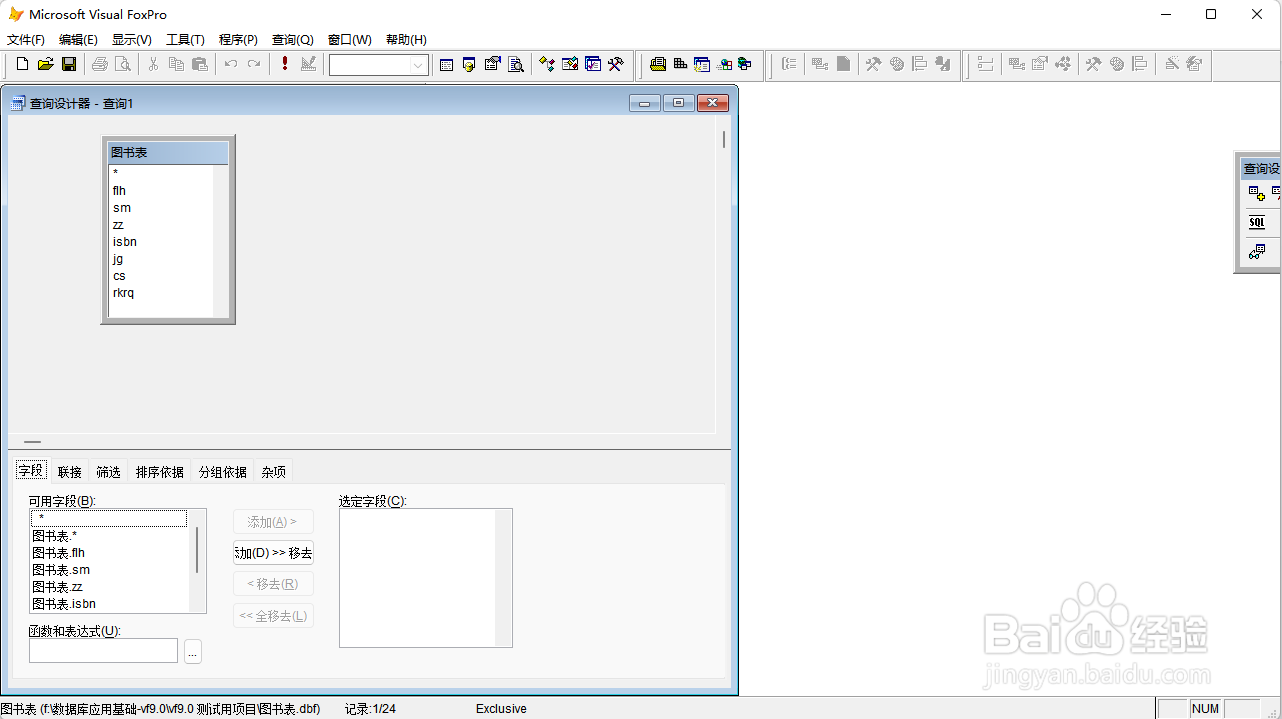Viewport: 1282px width, 719px height.
Task: Open the Task Pane Manager icon
Action: pos(592,64)
